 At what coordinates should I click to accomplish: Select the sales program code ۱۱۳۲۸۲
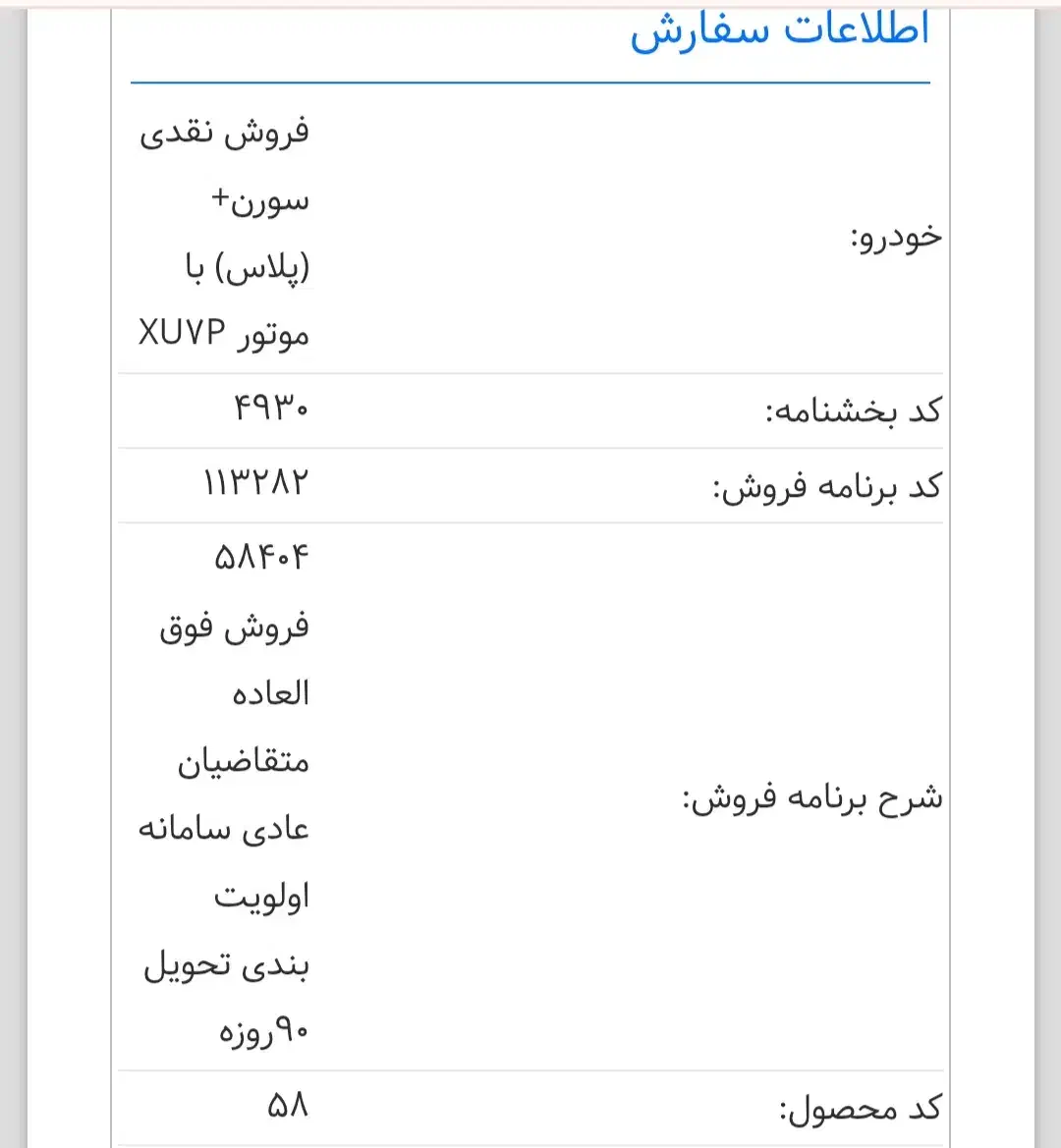255,482
